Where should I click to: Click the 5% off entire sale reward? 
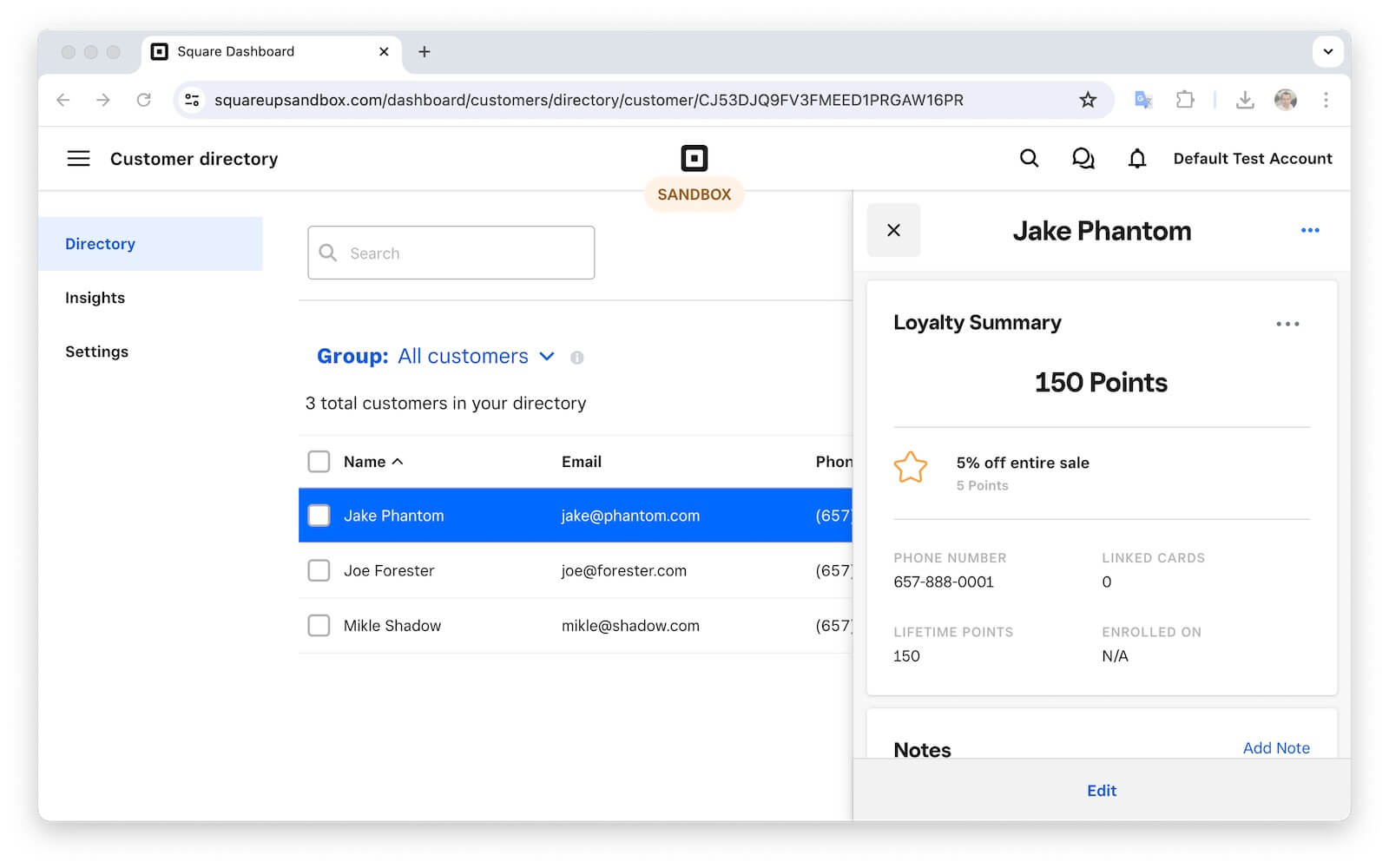point(1023,463)
